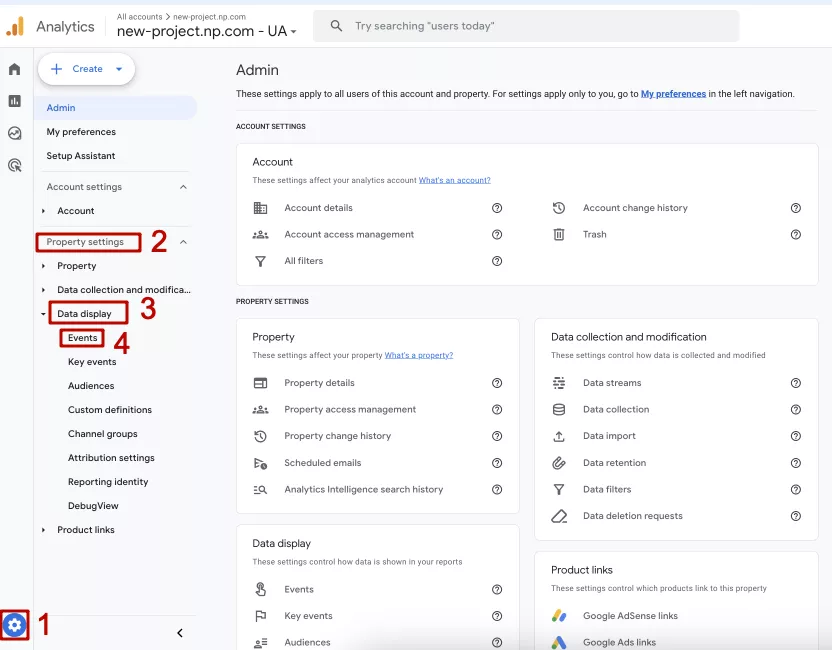The height and width of the screenshot is (650, 832).
Task: Open the Home icon in left rail
Action: (14, 69)
